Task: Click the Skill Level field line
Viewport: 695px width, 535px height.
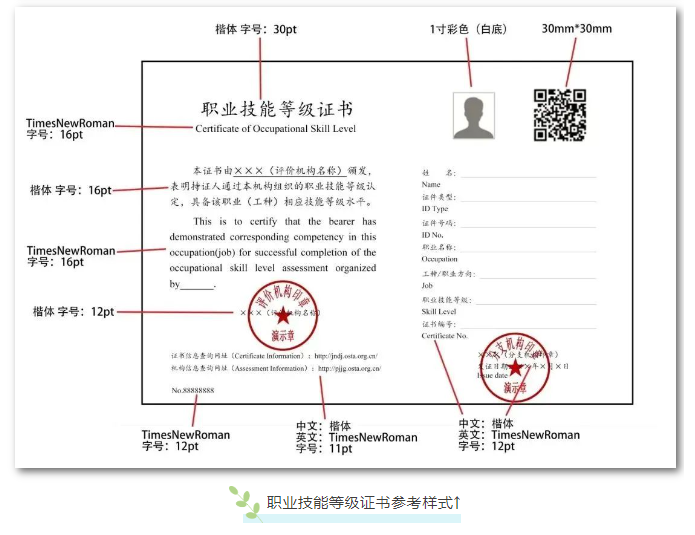Action: [525, 304]
